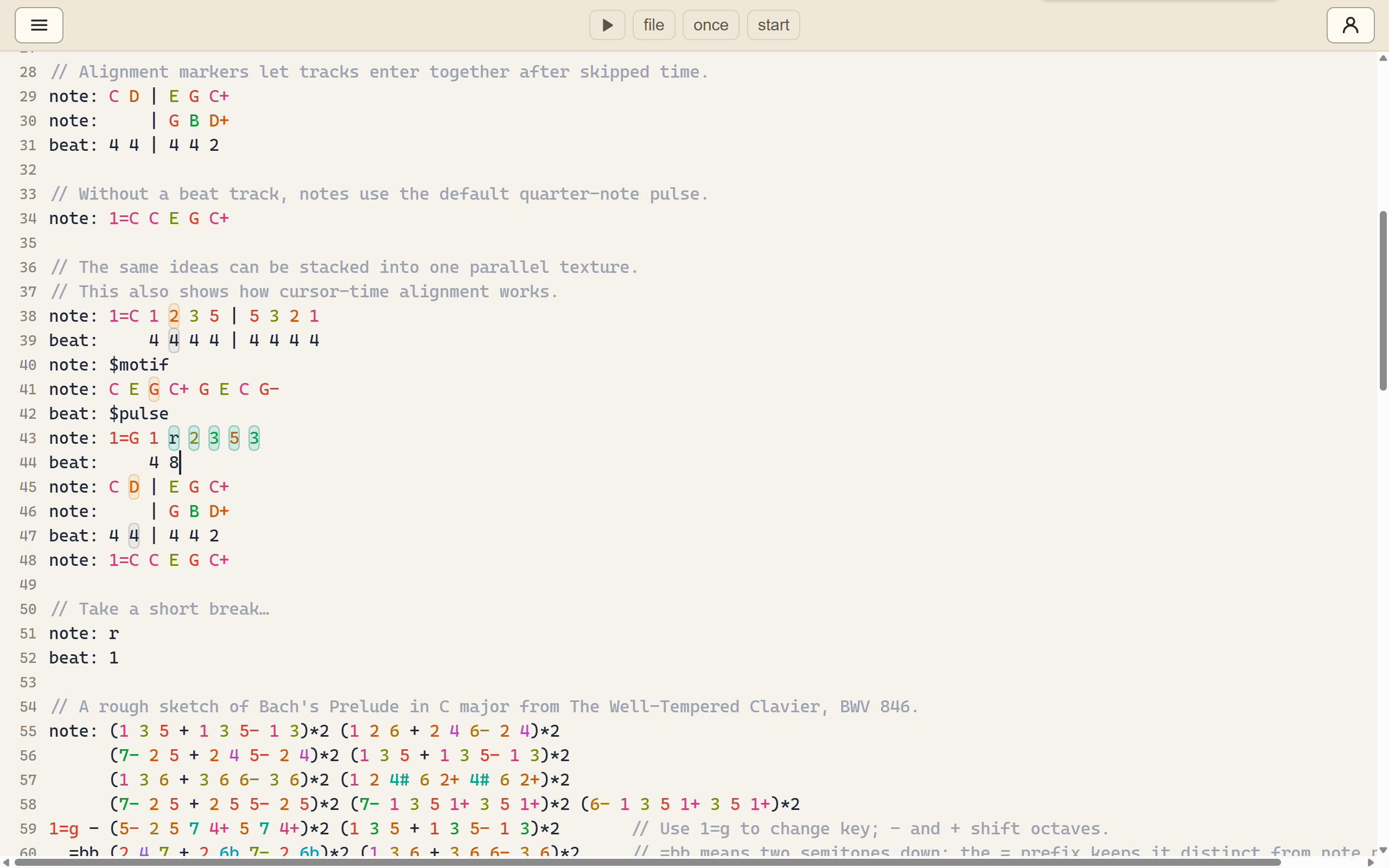Click the highlighted note 2 on line 38

[174, 316]
